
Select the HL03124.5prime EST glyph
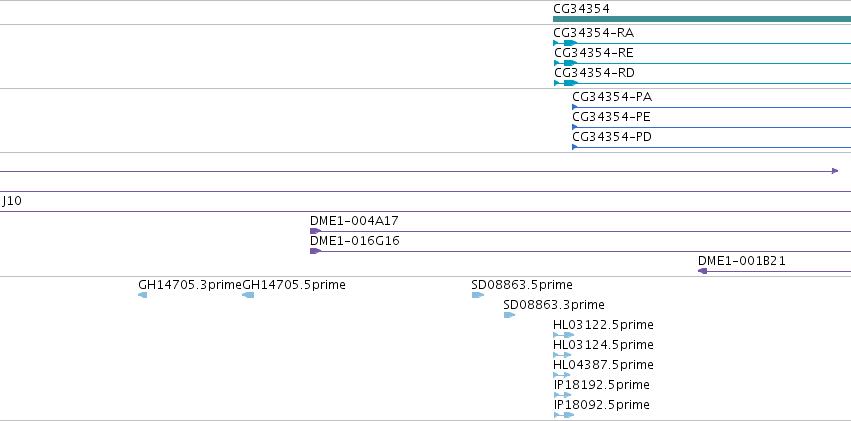pos(562,355)
